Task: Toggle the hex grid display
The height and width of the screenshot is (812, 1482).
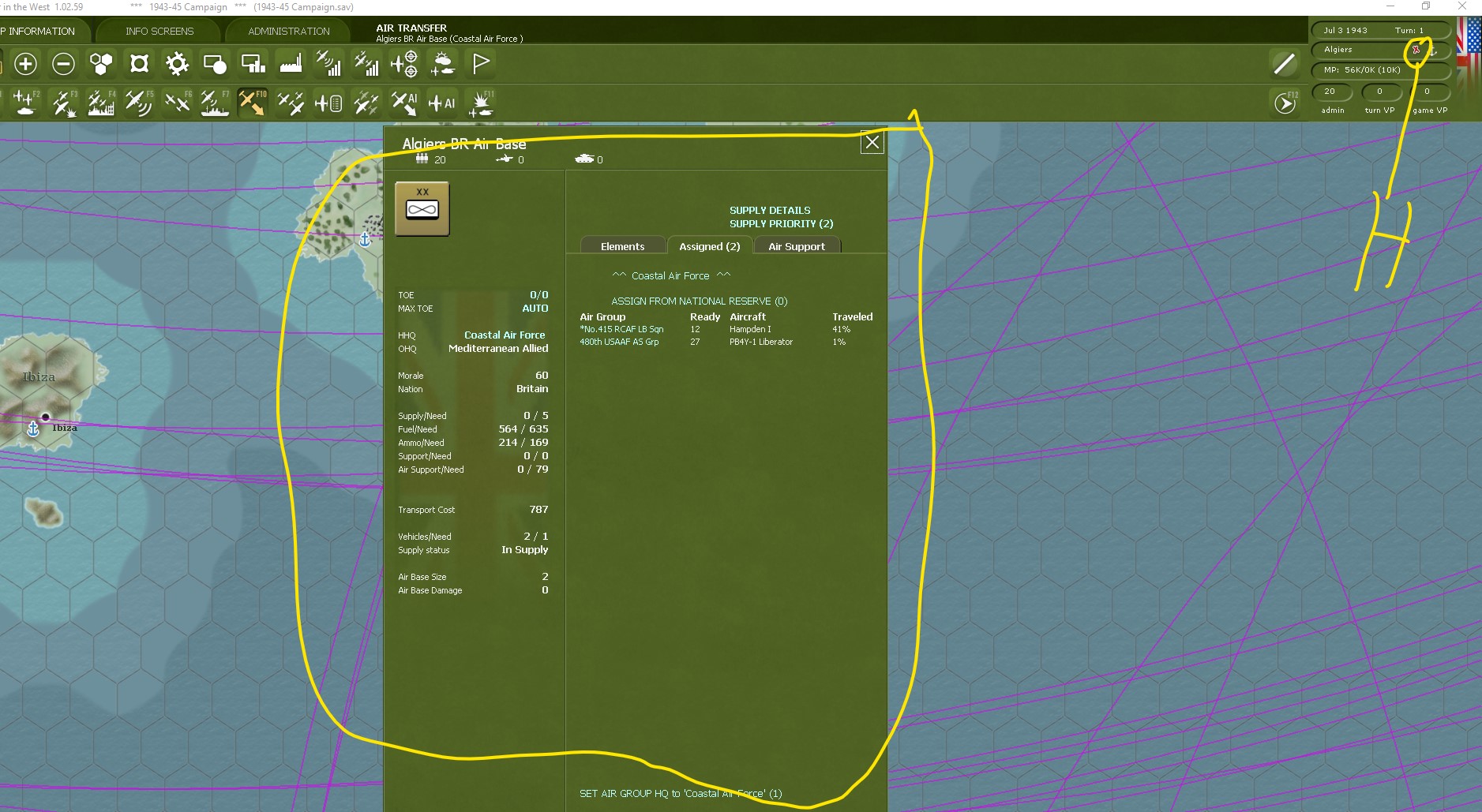Action: pos(101,64)
